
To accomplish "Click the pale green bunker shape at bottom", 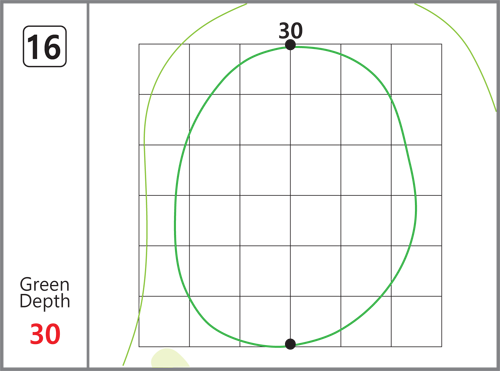I will (170, 358).
